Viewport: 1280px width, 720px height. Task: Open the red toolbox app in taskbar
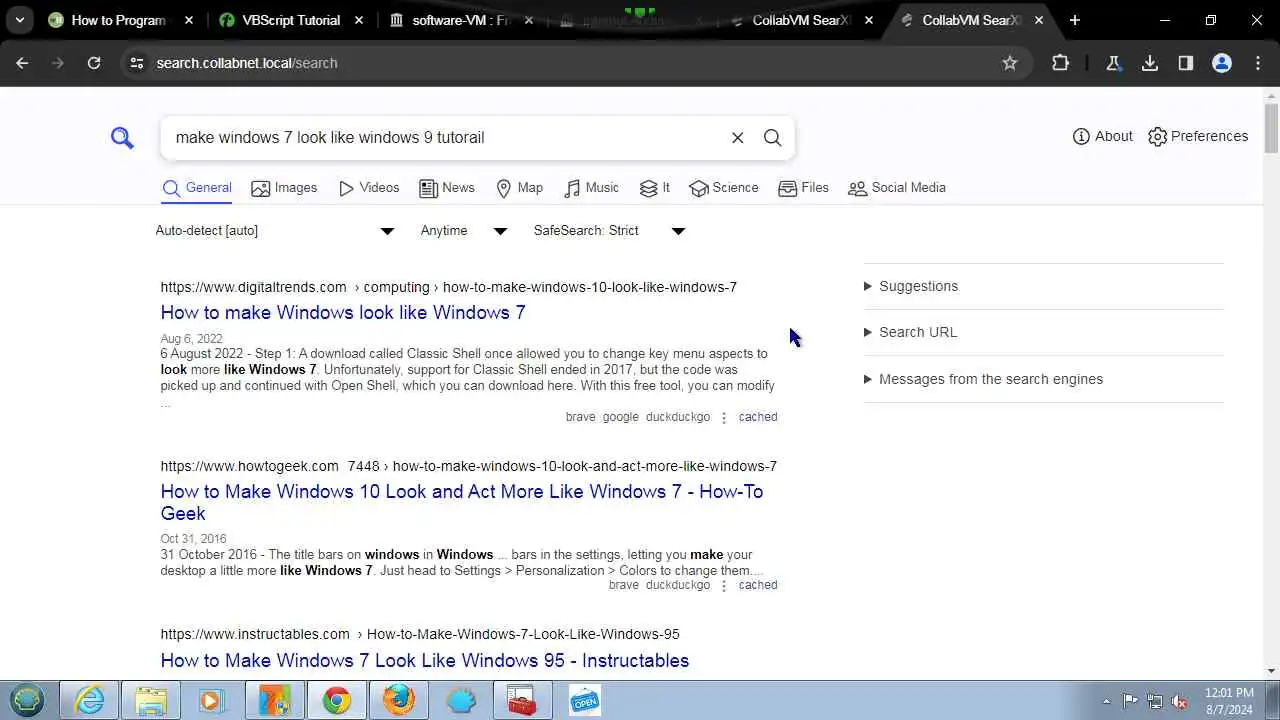pos(522,700)
